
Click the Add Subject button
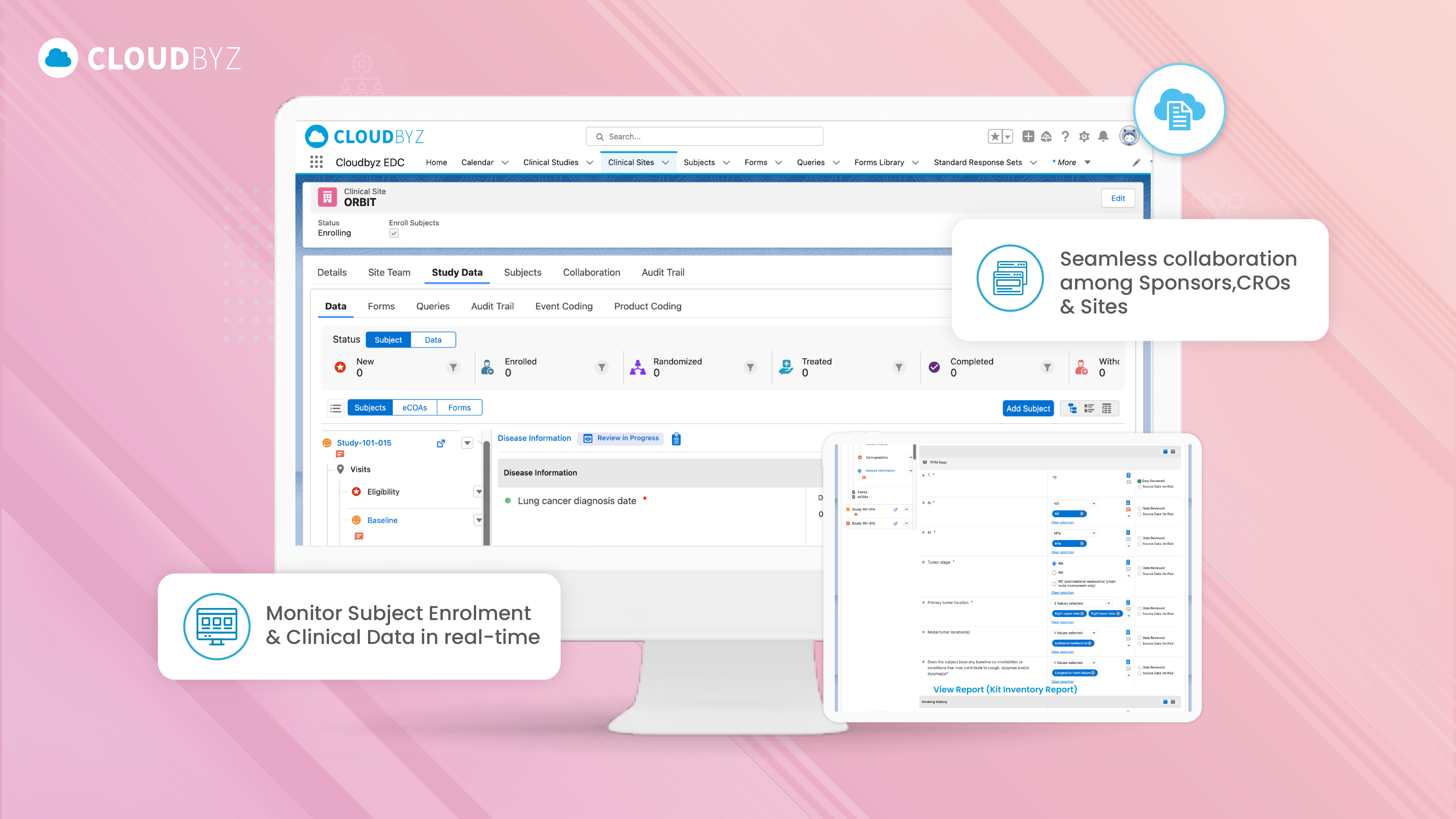(x=1028, y=409)
